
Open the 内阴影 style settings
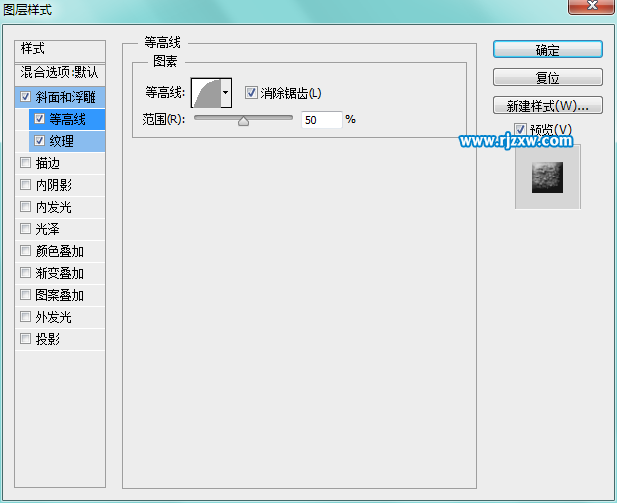pyautogui.click(x=60, y=185)
